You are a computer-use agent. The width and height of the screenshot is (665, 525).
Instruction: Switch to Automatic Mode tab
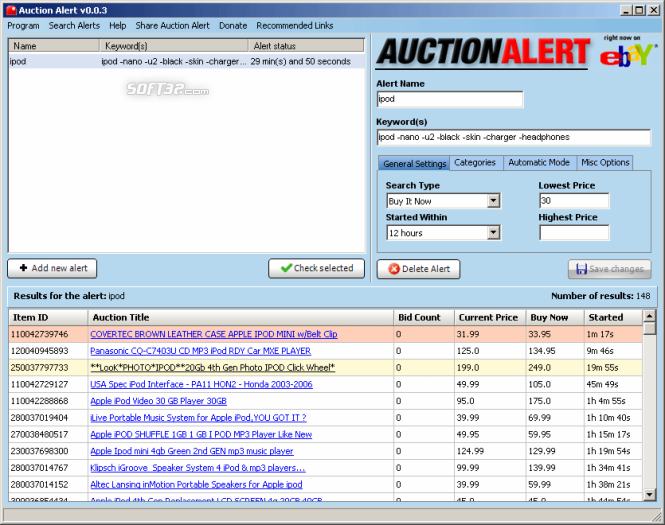(539, 162)
